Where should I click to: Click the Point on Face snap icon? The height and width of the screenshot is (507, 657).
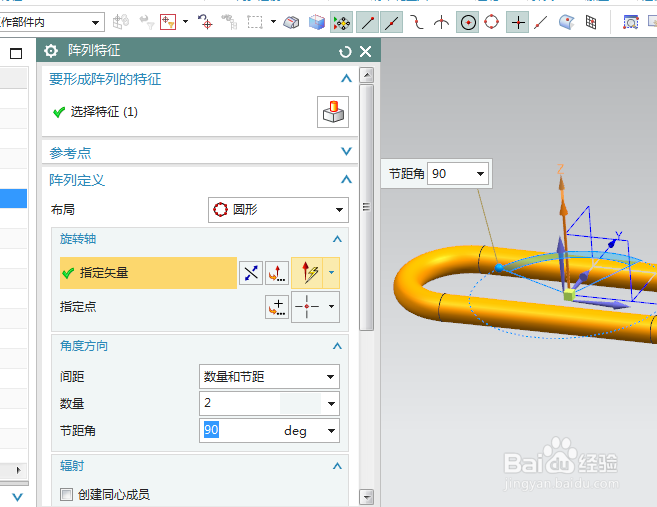566,22
